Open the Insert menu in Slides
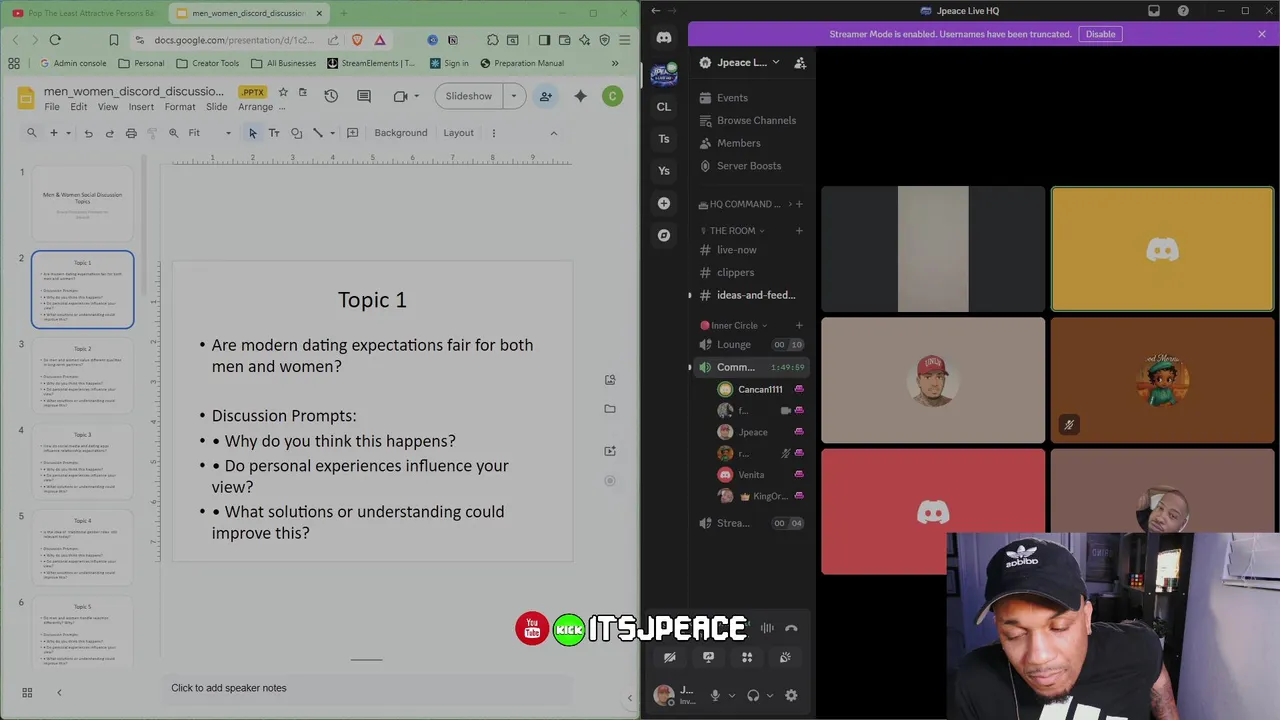The width and height of the screenshot is (1280, 720). click(x=141, y=107)
